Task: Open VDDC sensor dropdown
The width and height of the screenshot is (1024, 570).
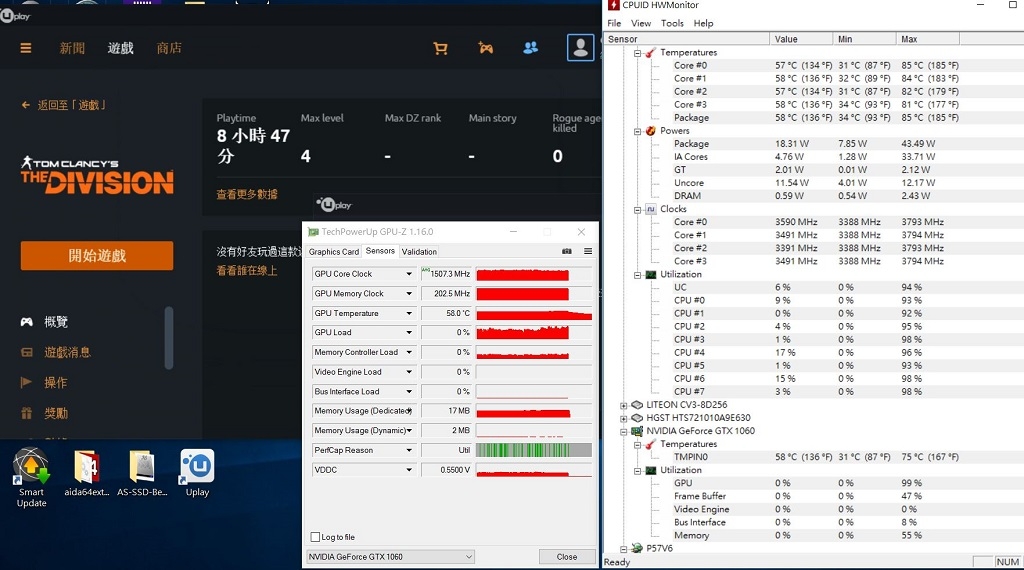Action: (x=409, y=469)
